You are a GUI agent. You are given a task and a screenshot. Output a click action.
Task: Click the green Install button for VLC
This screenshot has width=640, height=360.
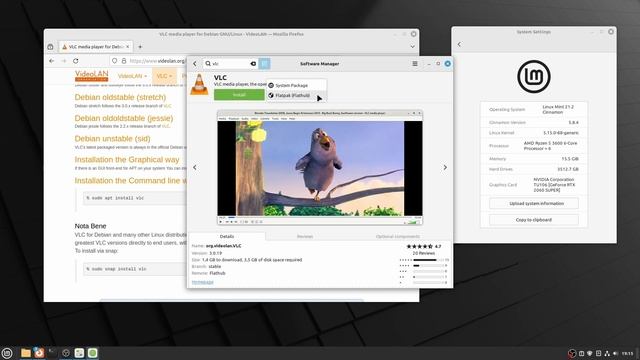point(239,95)
